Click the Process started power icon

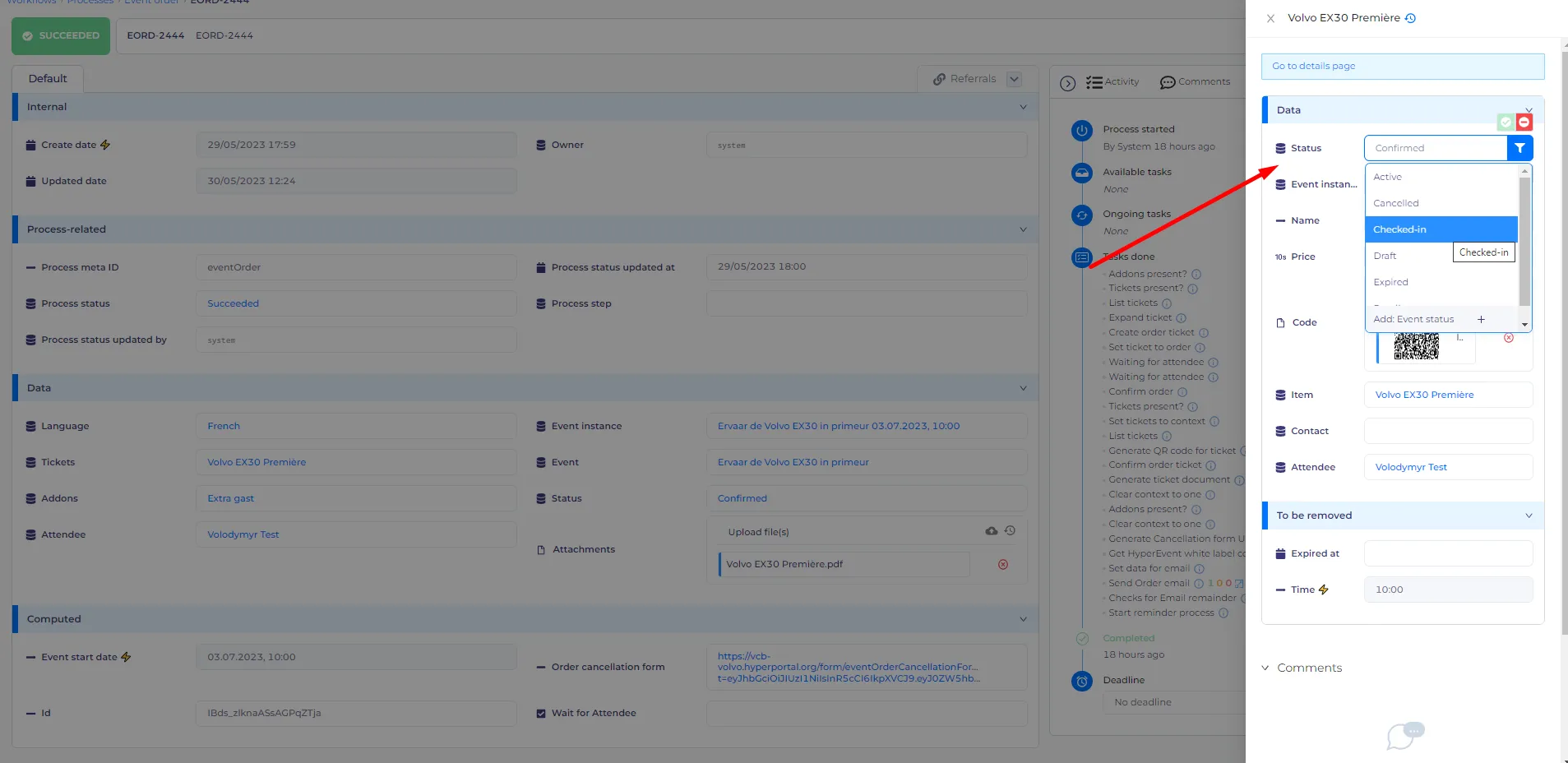point(1082,131)
